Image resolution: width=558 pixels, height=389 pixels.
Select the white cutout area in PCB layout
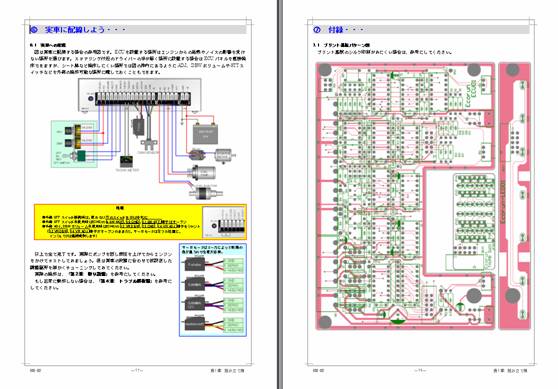[x=439, y=221]
